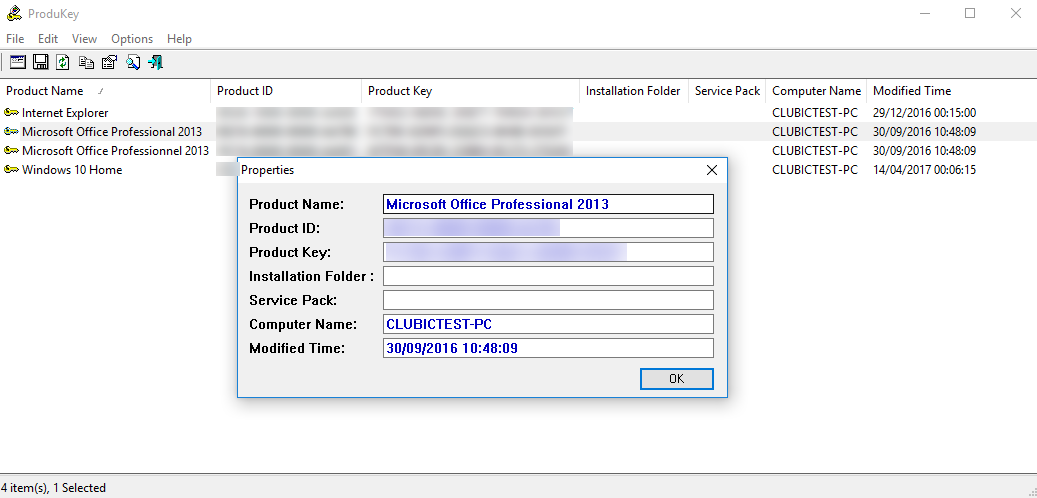Click the empty Installation Folder field
The image size is (1037, 498).
click(548, 276)
